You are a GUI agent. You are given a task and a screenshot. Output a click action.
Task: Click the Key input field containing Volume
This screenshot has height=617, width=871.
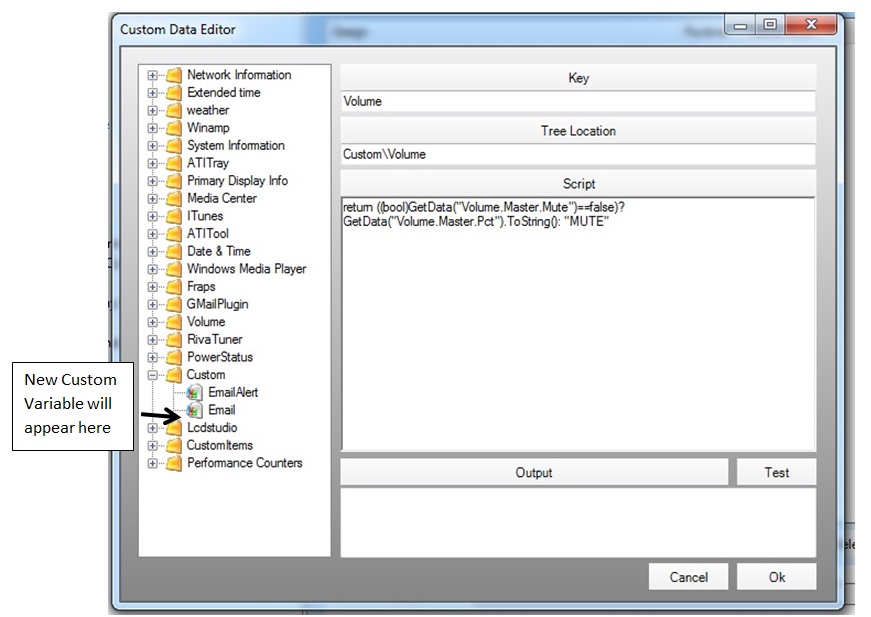(578, 102)
